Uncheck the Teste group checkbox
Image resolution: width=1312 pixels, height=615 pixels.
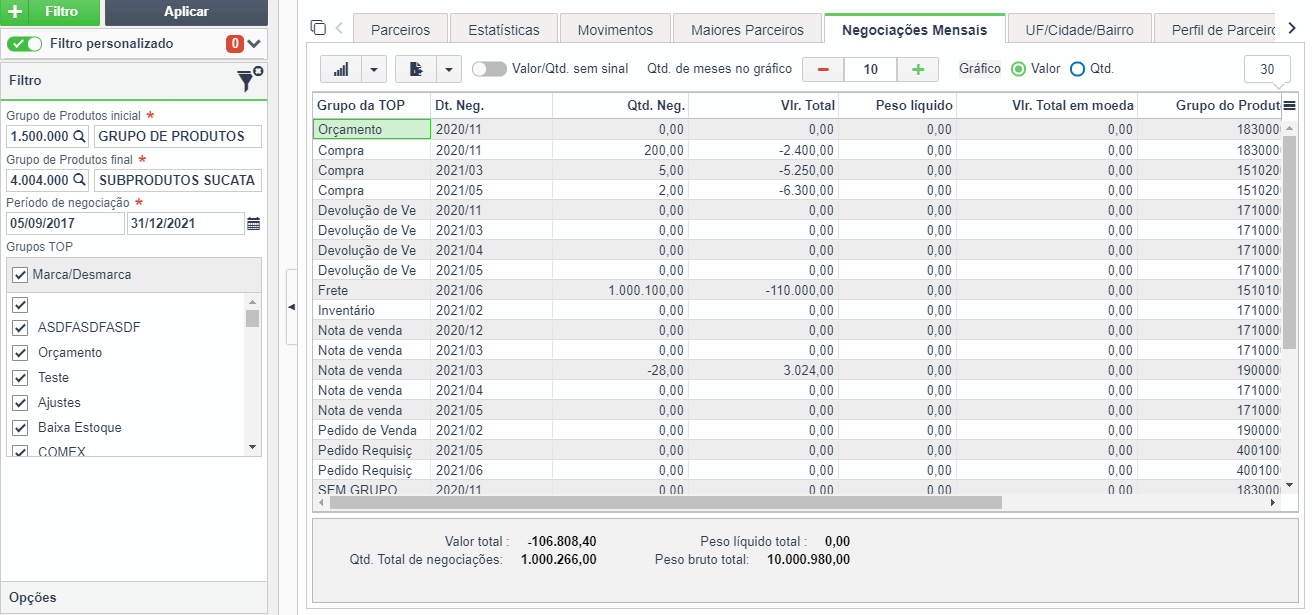tap(18, 378)
